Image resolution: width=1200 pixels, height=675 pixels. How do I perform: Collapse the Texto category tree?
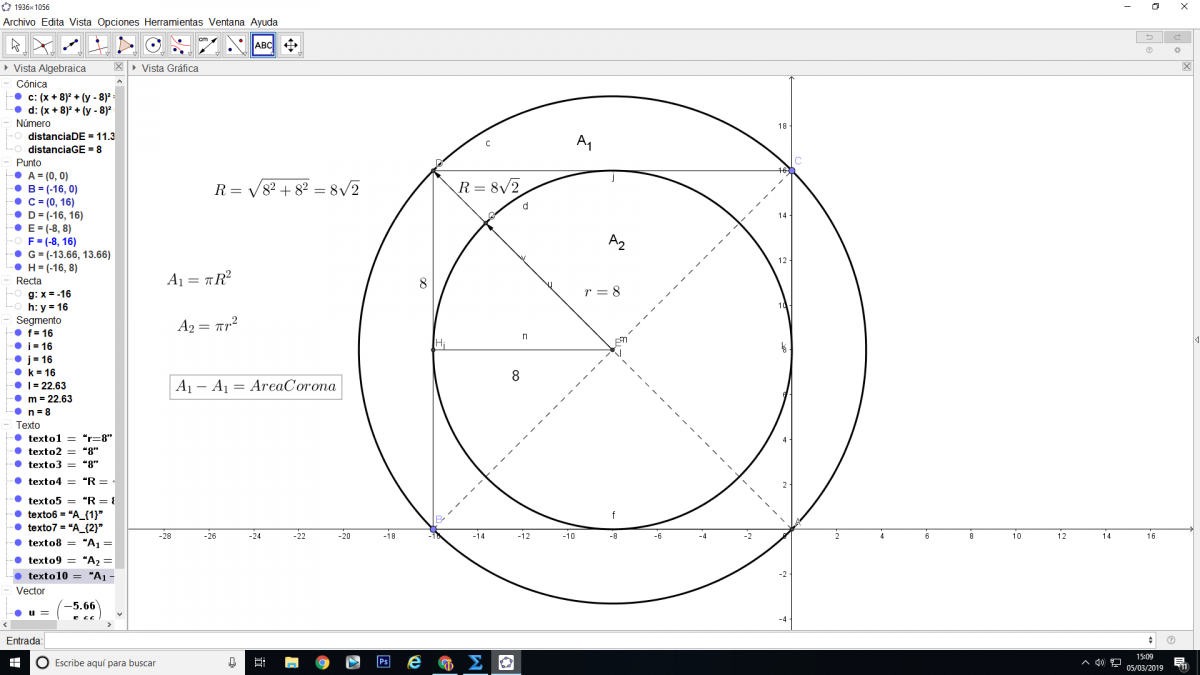[8, 425]
